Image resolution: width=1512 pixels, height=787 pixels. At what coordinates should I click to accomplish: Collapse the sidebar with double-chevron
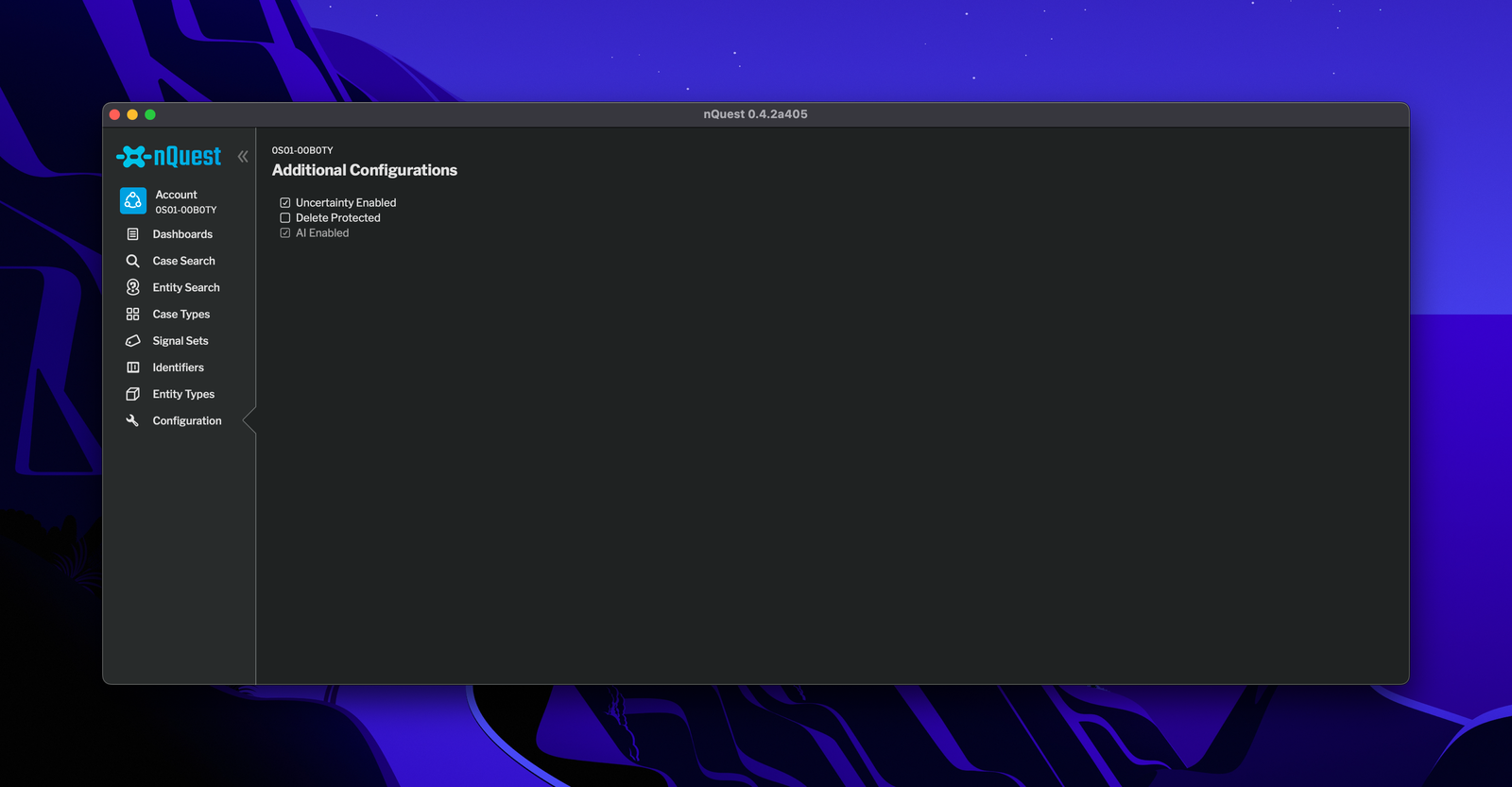(x=243, y=157)
